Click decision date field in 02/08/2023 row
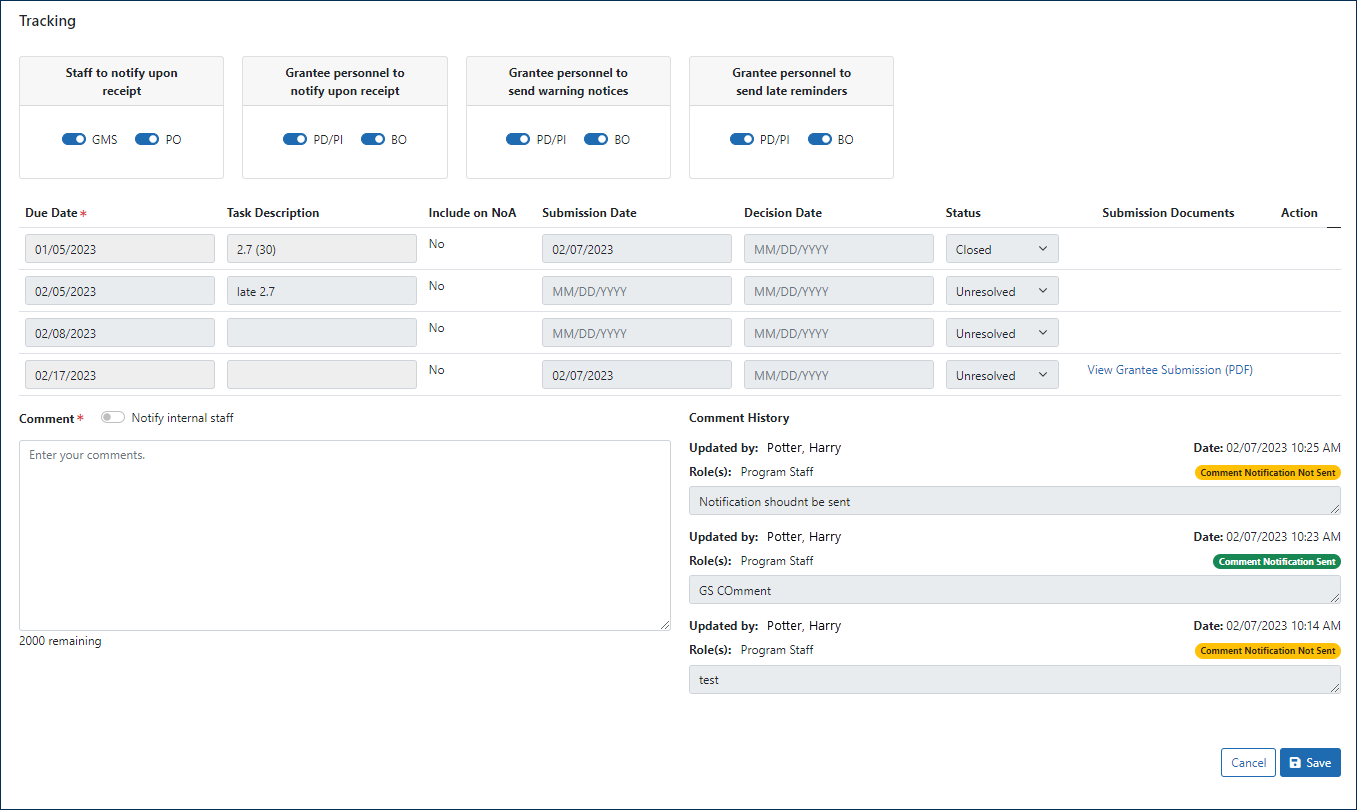Image resolution: width=1357 pixels, height=810 pixels. (839, 333)
